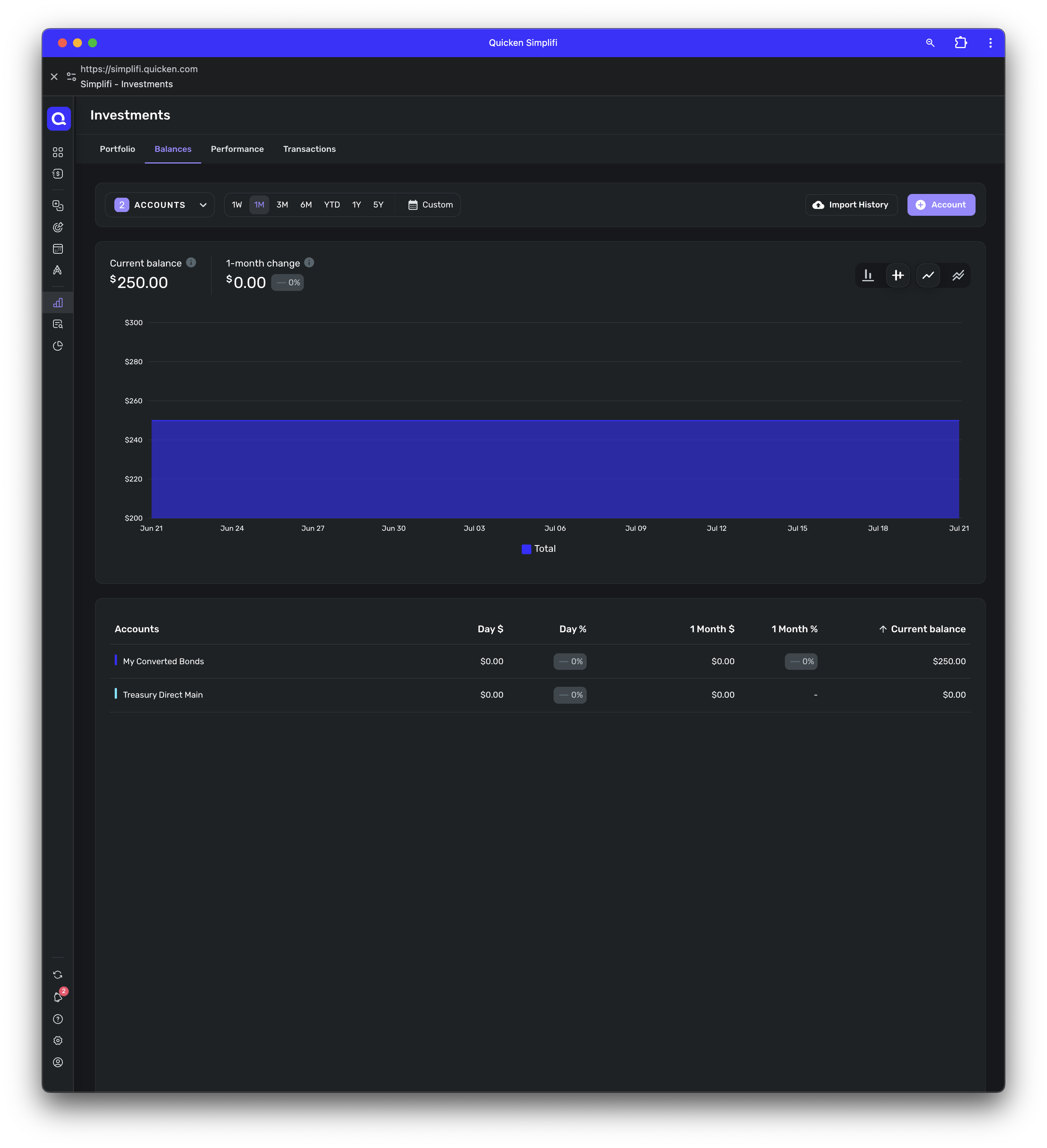Switch chart to bar chart view
Image resolution: width=1047 pixels, height=1148 pixels.
868,276
